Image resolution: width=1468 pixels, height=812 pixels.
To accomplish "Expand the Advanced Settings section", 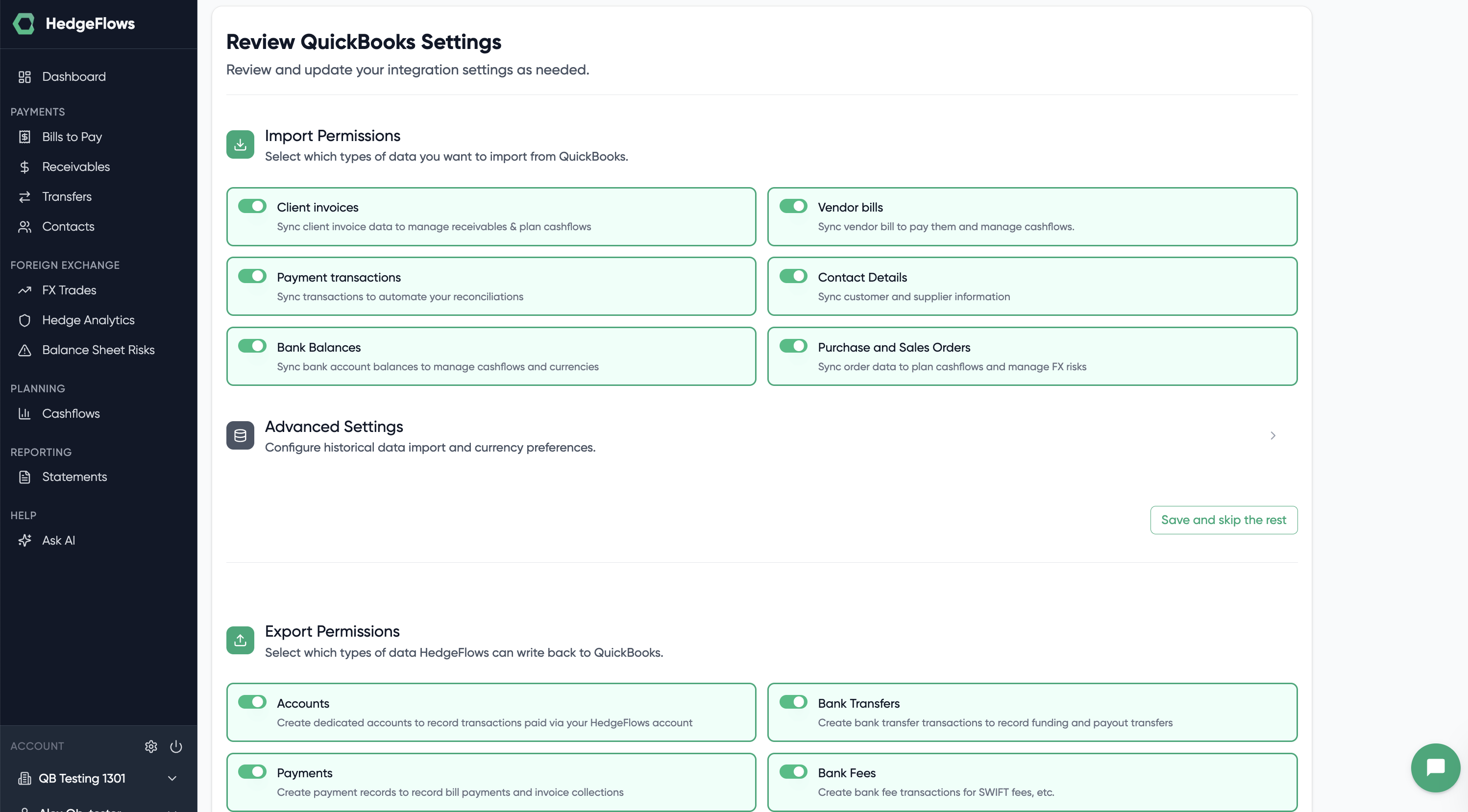I will [1273, 435].
